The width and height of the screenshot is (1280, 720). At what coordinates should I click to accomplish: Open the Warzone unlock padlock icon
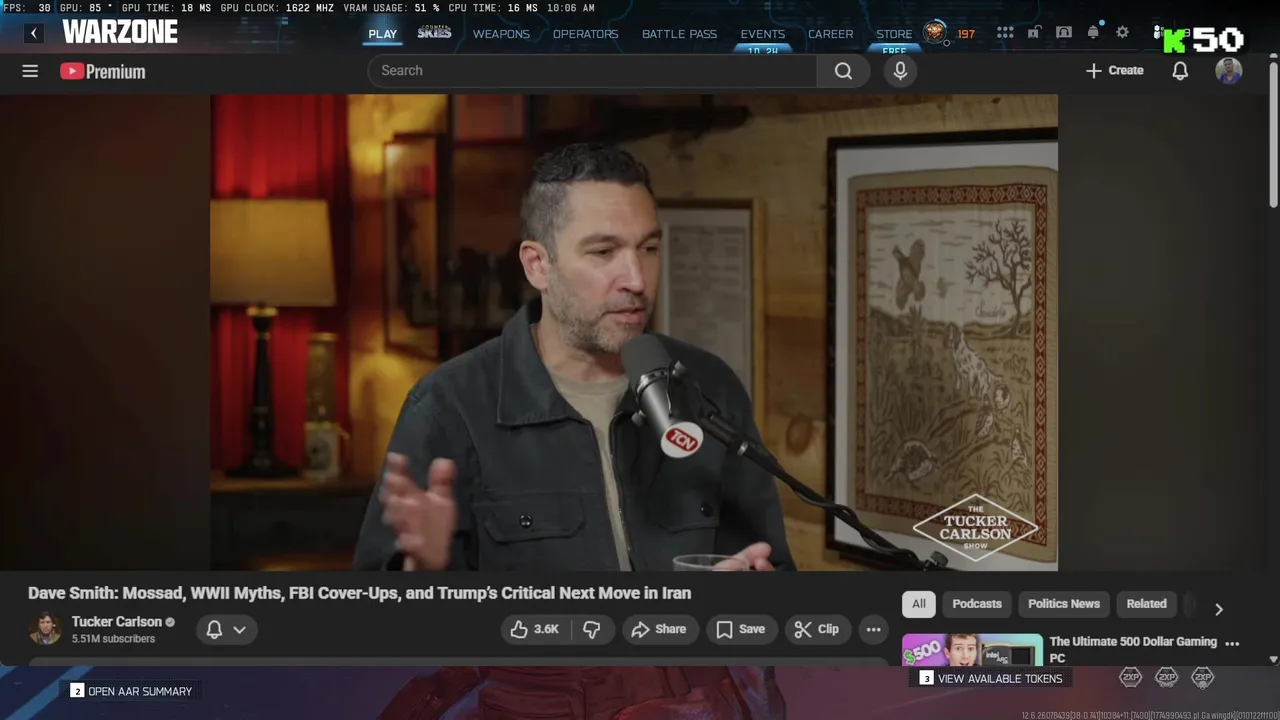(1034, 32)
